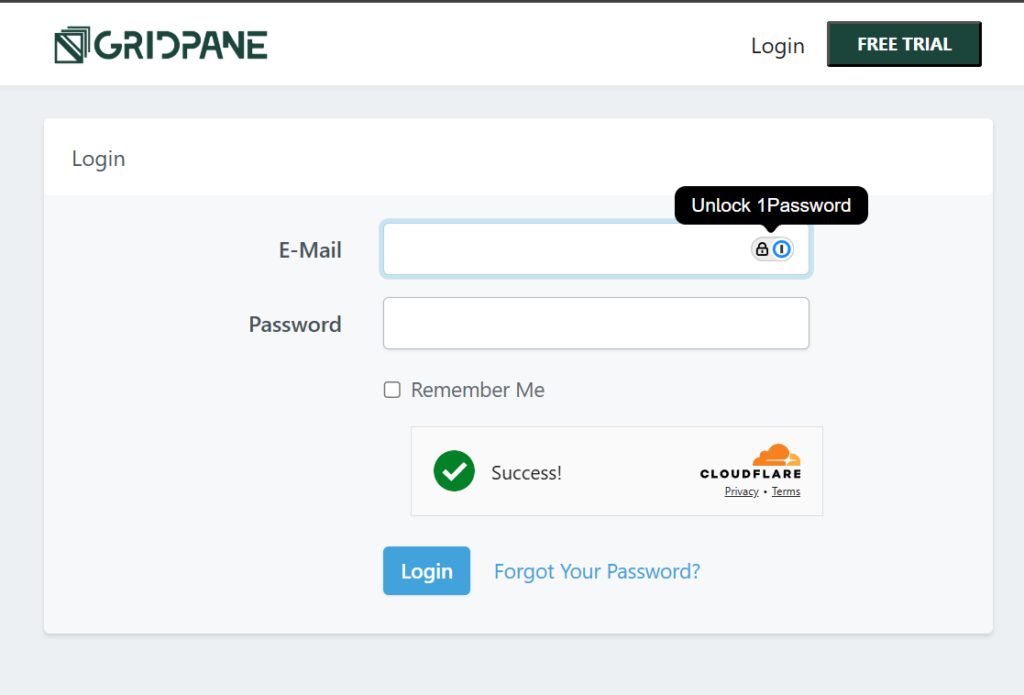Click the green Cloudflare success checkmark

click(x=454, y=471)
